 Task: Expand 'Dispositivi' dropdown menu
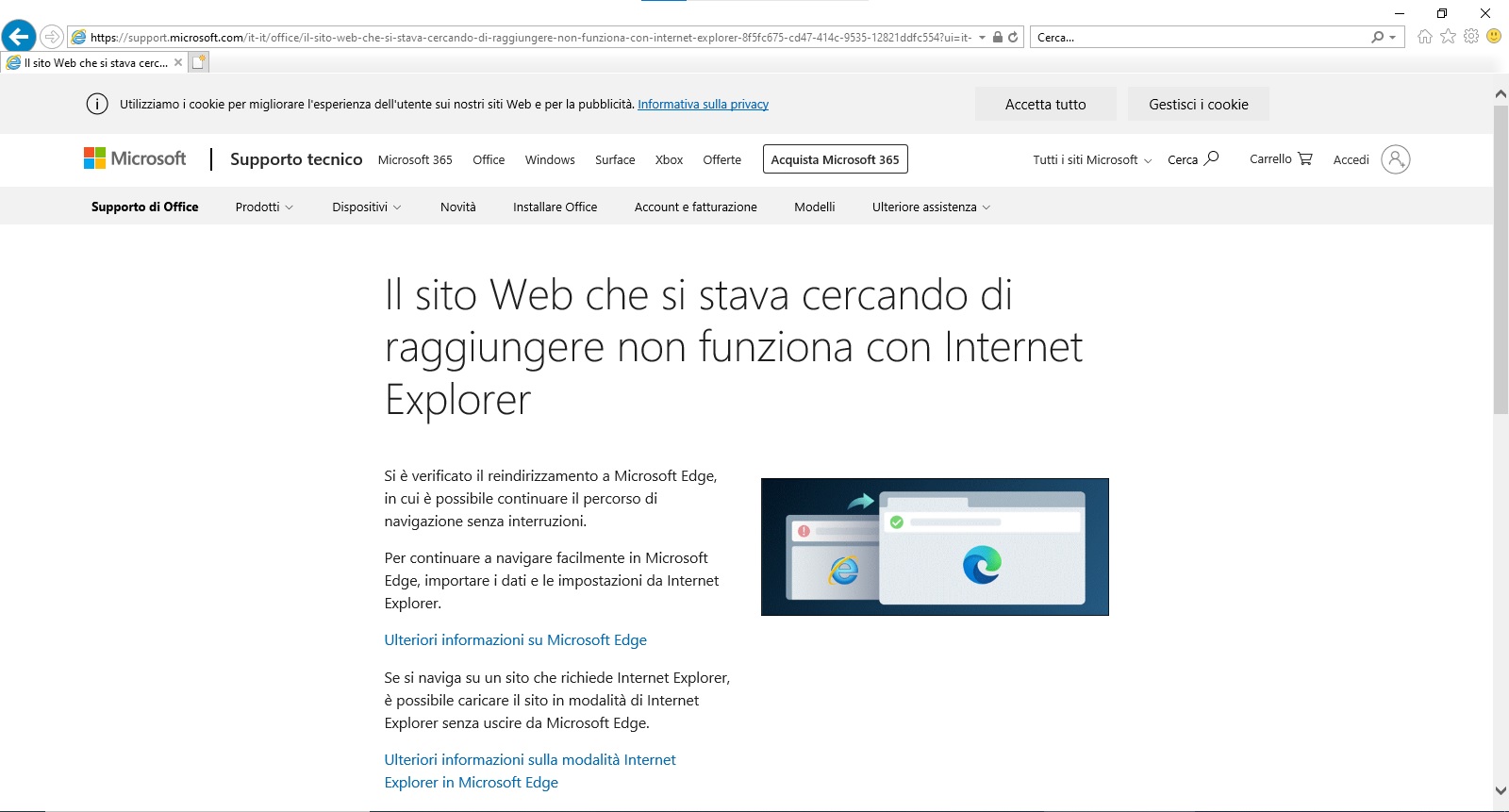tap(367, 207)
